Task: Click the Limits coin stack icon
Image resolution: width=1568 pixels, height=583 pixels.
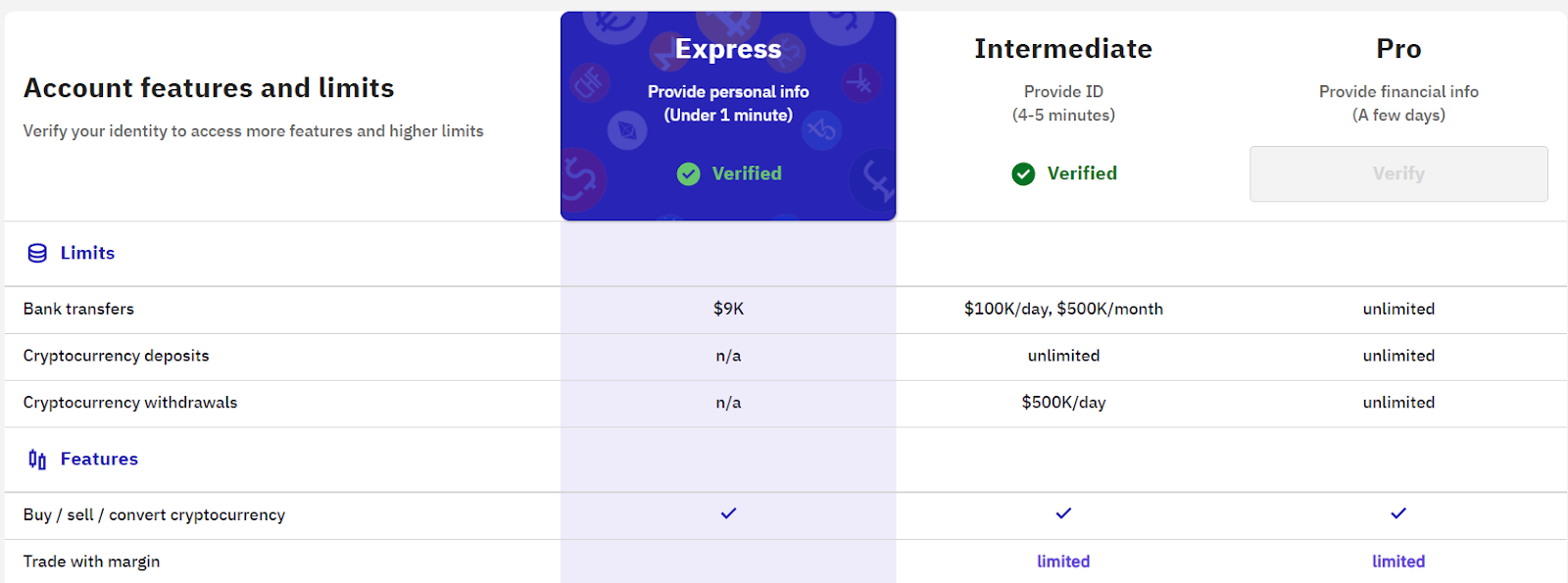Action: [x=37, y=253]
